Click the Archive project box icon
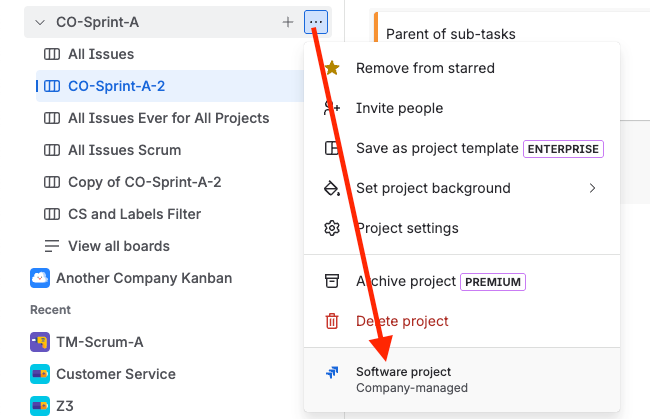The height and width of the screenshot is (419, 650). click(332, 281)
